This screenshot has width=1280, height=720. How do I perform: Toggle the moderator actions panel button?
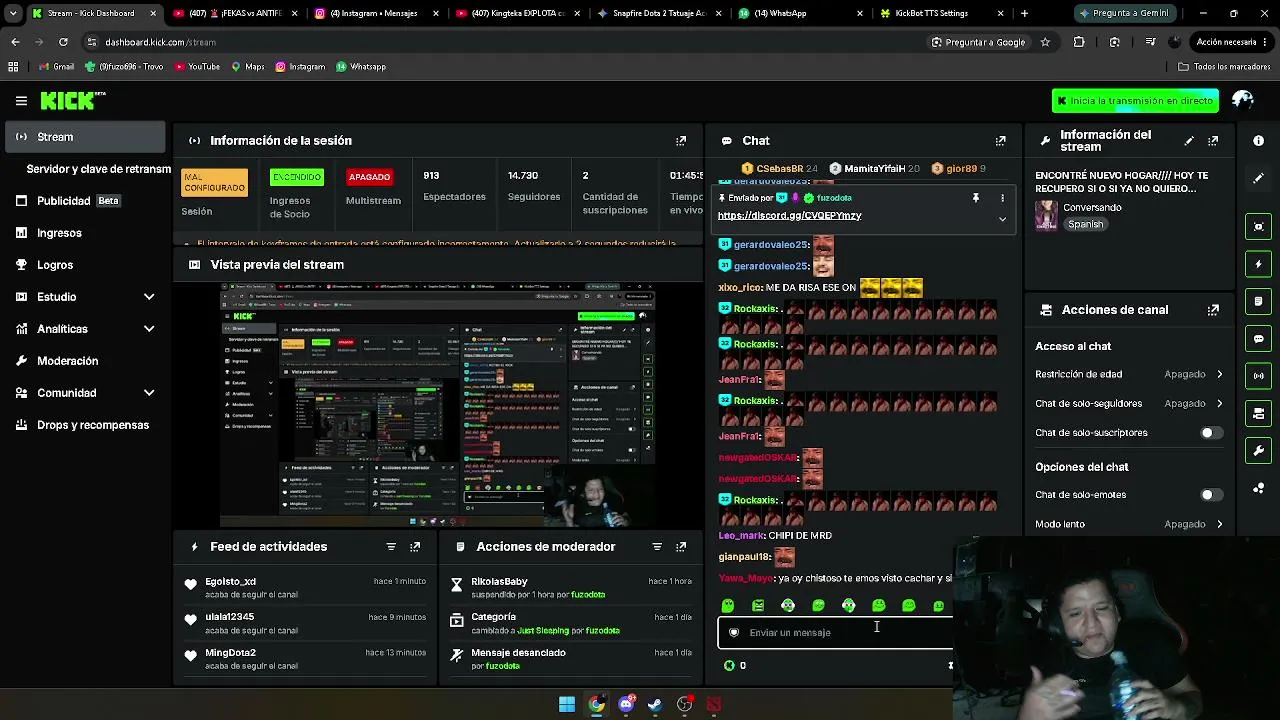(1258, 413)
